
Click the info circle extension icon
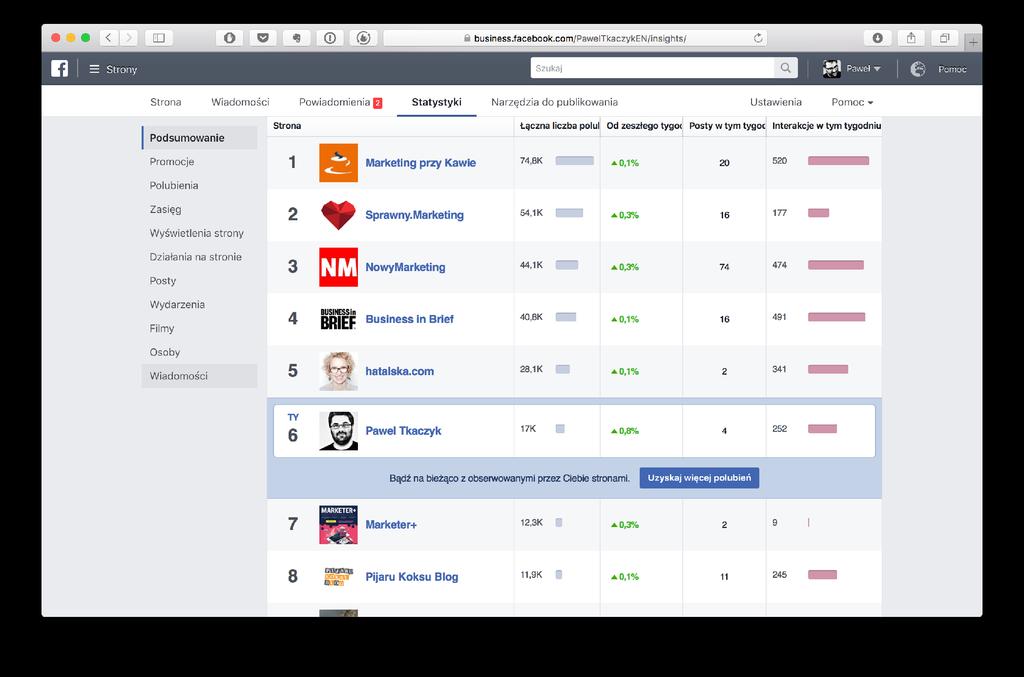[x=330, y=38]
